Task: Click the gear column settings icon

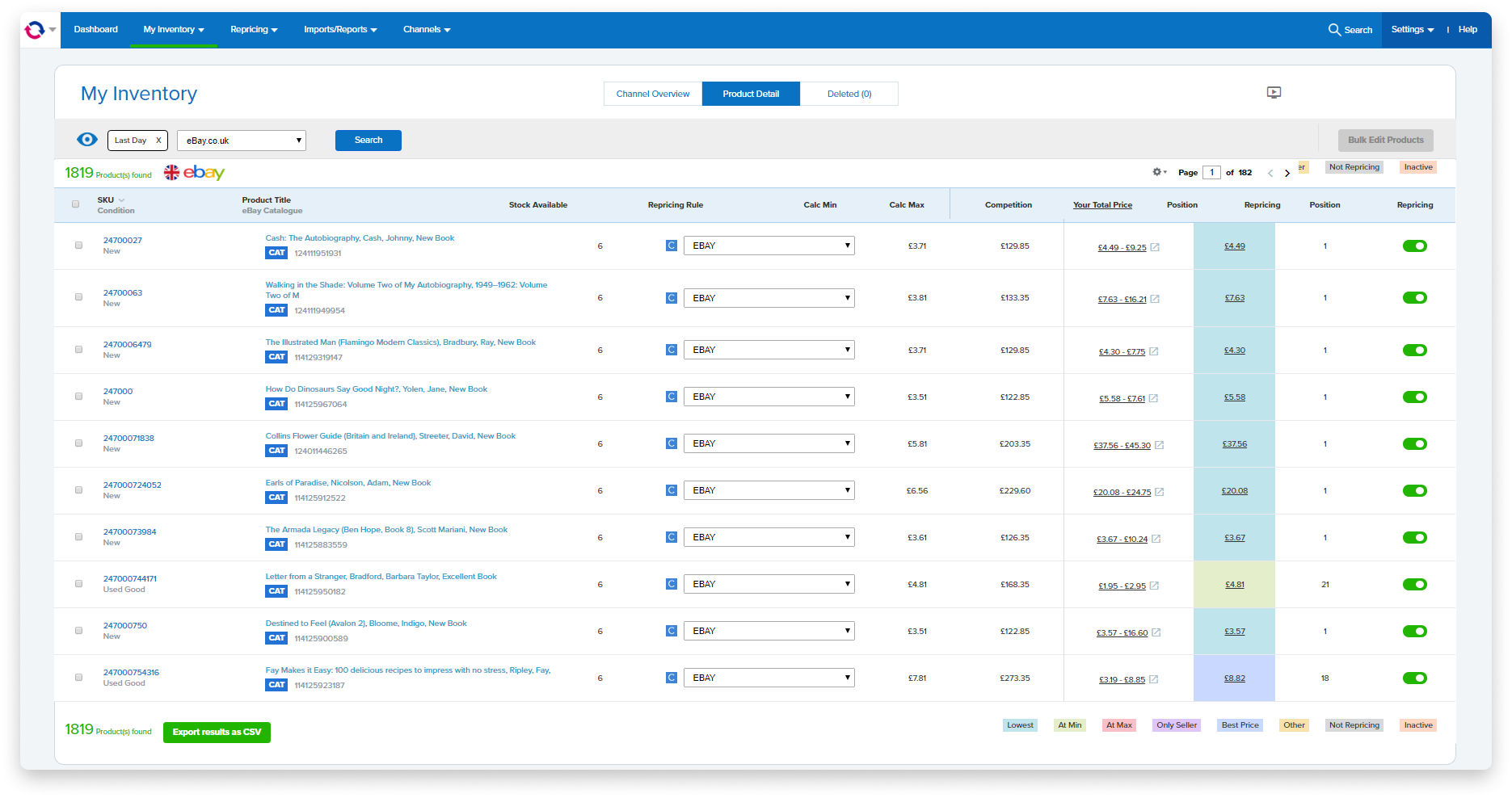Action: [x=1157, y=172]
